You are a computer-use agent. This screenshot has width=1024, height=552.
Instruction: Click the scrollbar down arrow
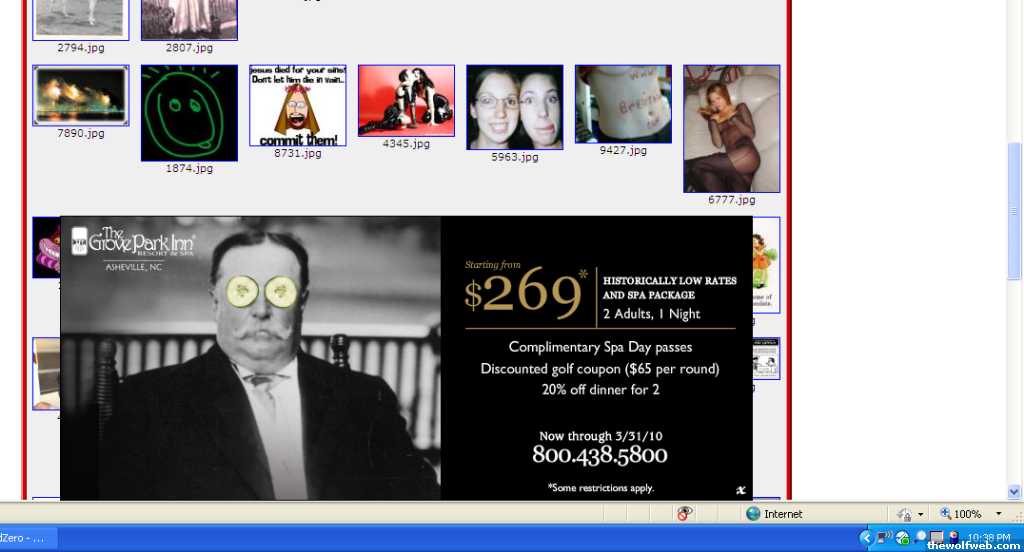point(1014,492)
